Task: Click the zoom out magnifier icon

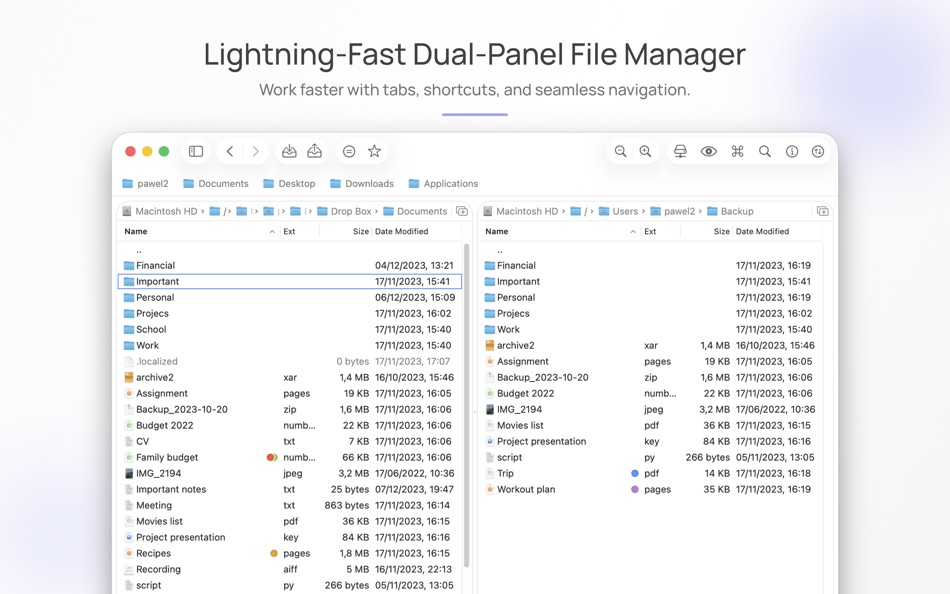Action: pos(620,152)
